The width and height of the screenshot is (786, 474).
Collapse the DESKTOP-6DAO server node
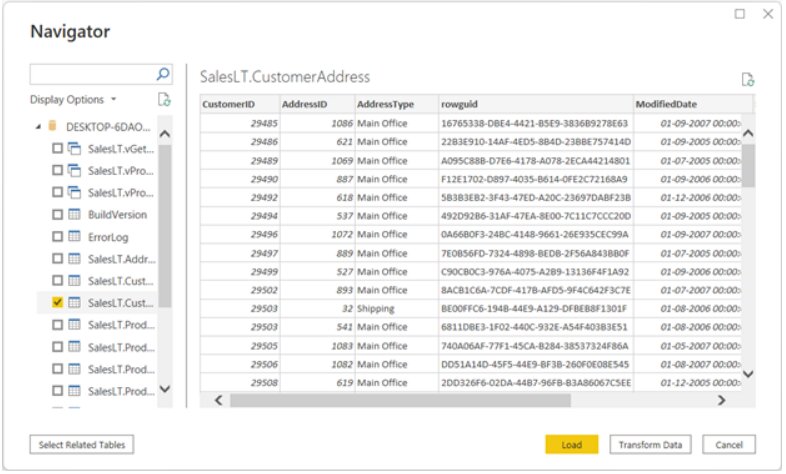(x=38, y=127)
